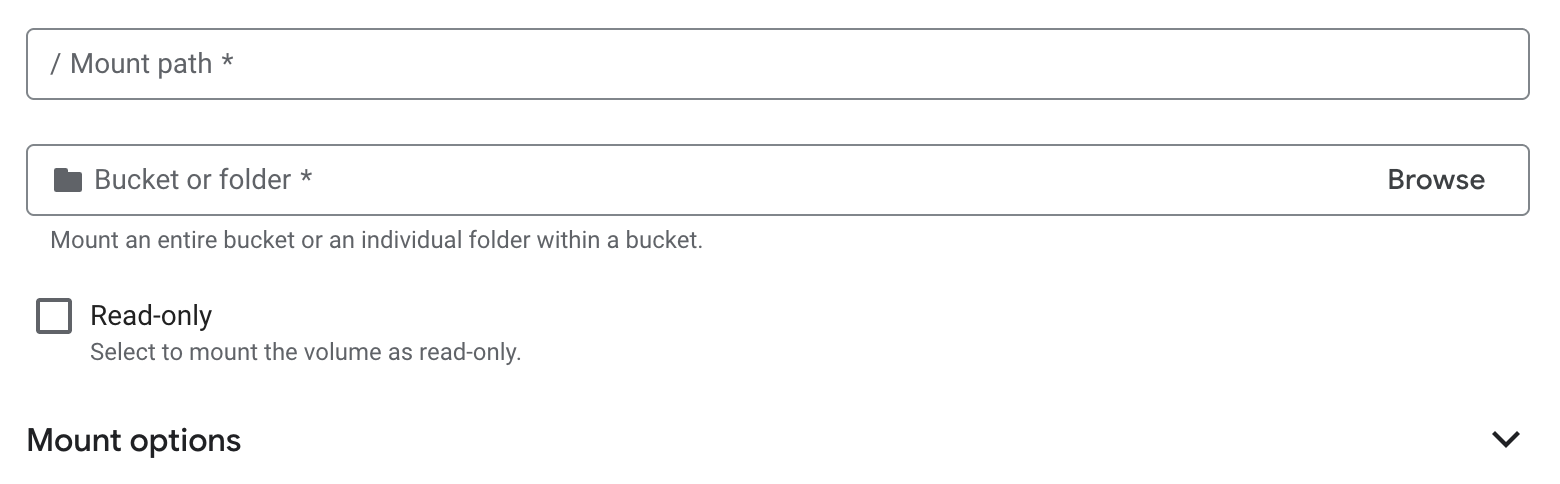Click the Mount options heading
The height and width of the screenshot is (484, 1560).
click(134, 440)
